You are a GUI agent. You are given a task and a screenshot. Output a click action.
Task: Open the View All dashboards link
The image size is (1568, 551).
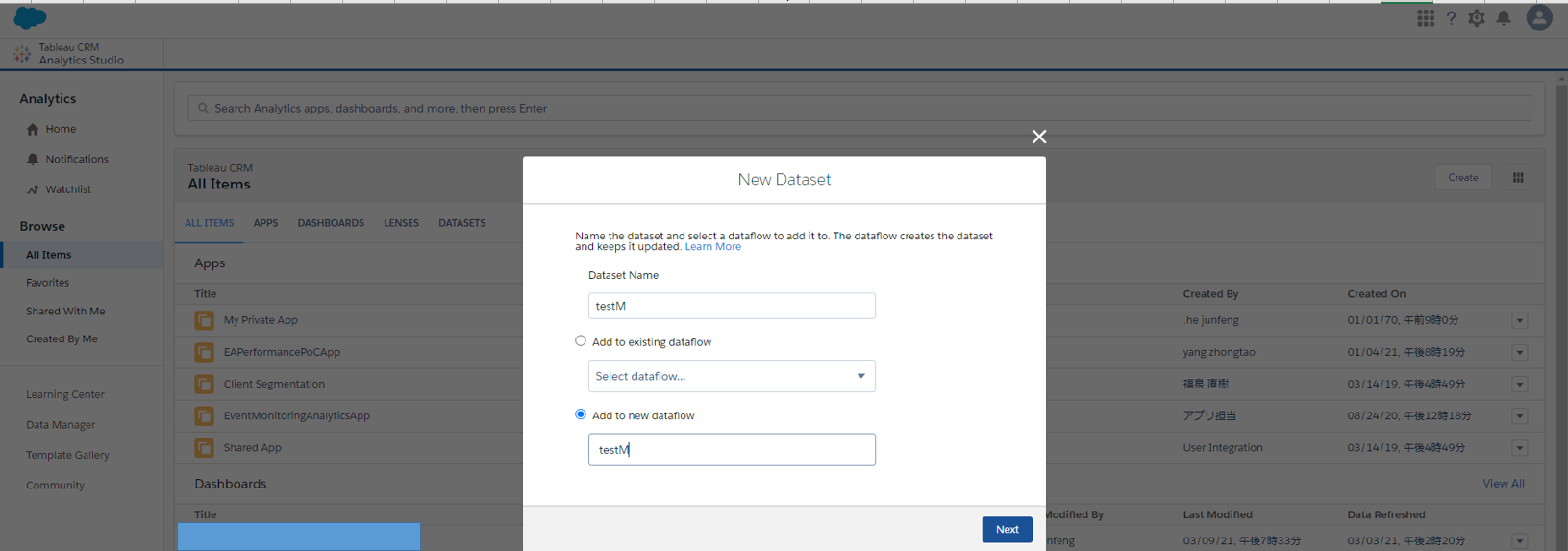(x=1504, y=484)
